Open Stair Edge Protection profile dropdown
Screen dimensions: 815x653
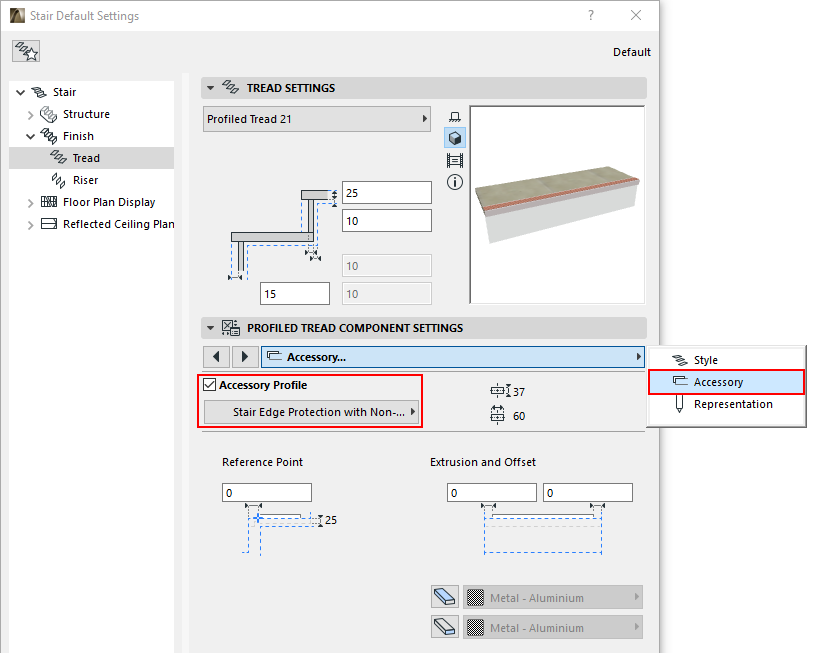pyautogui.click(x=311, y=412)
